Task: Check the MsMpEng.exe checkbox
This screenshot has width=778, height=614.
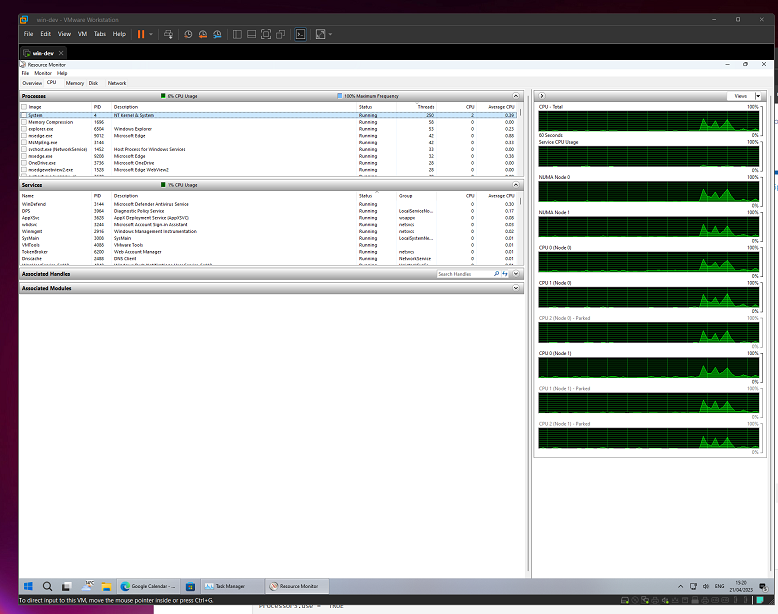Action: (x=24, y=142)
